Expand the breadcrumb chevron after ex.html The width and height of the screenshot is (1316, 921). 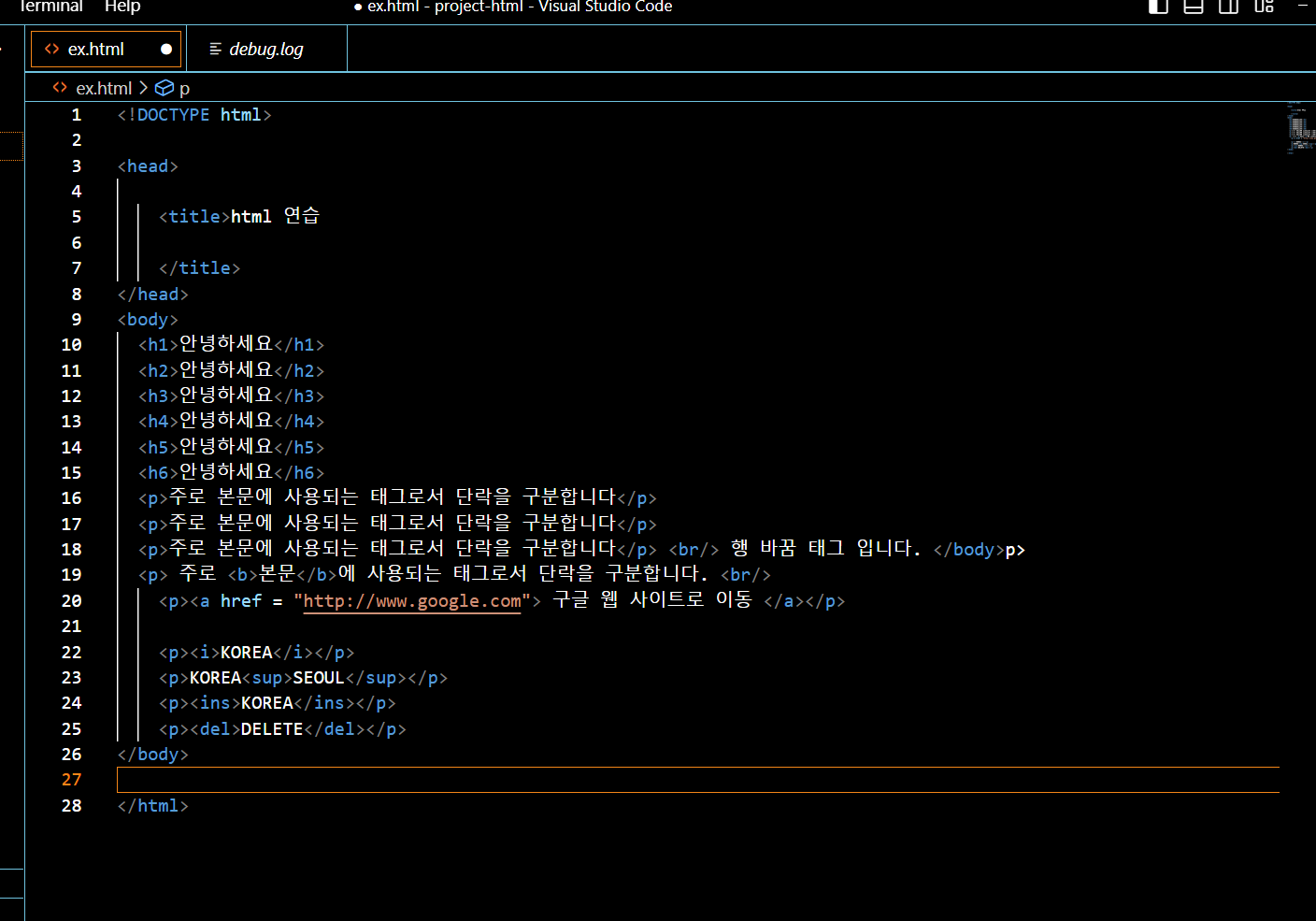tap(143, 87)
